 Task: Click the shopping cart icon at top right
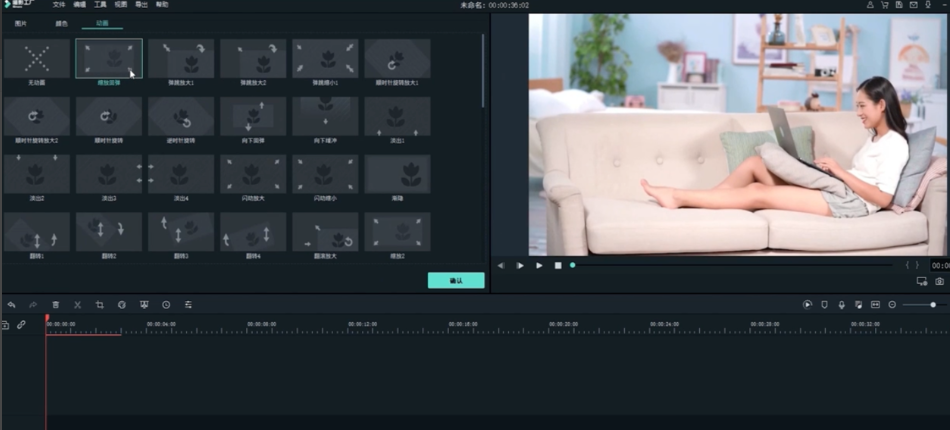coord(884,5)
